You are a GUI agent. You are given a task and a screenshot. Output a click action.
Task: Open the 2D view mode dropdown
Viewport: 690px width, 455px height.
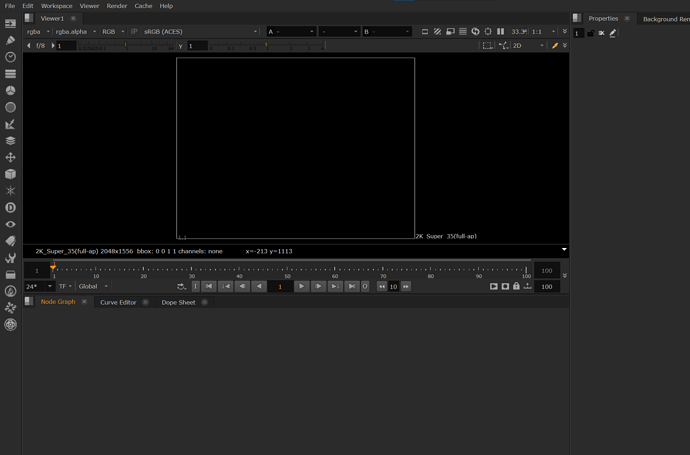[x=528, y=45]
